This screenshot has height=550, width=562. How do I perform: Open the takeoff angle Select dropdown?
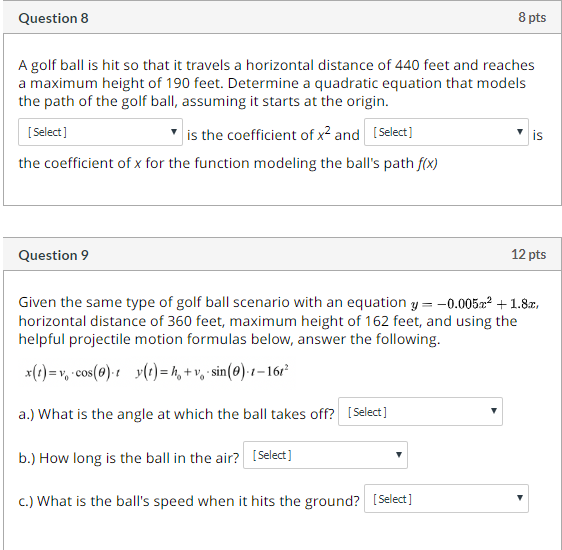(420, 411)
